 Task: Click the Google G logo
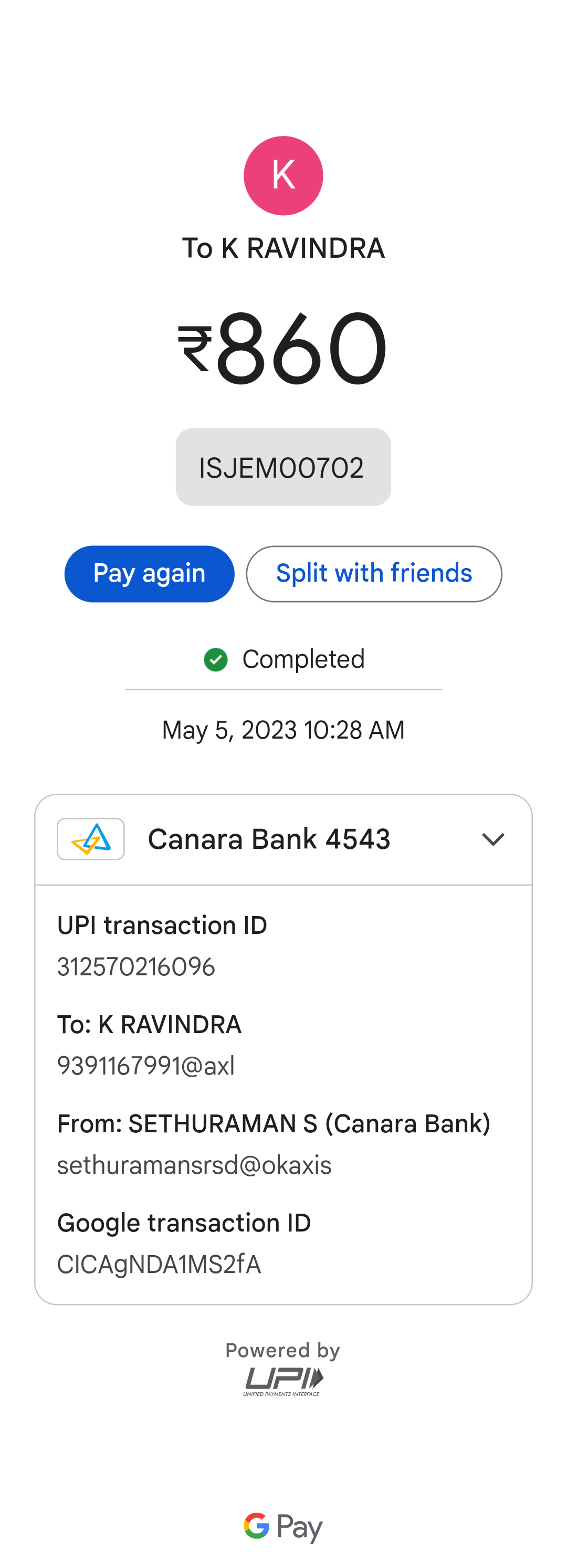(256, 1525)
